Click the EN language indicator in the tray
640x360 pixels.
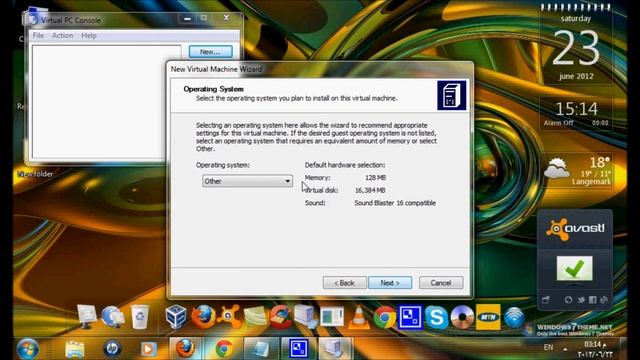tap(548, 347)
